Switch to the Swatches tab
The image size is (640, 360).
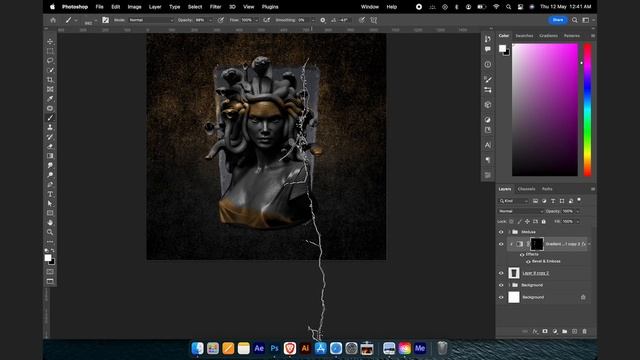coord(524,36)
